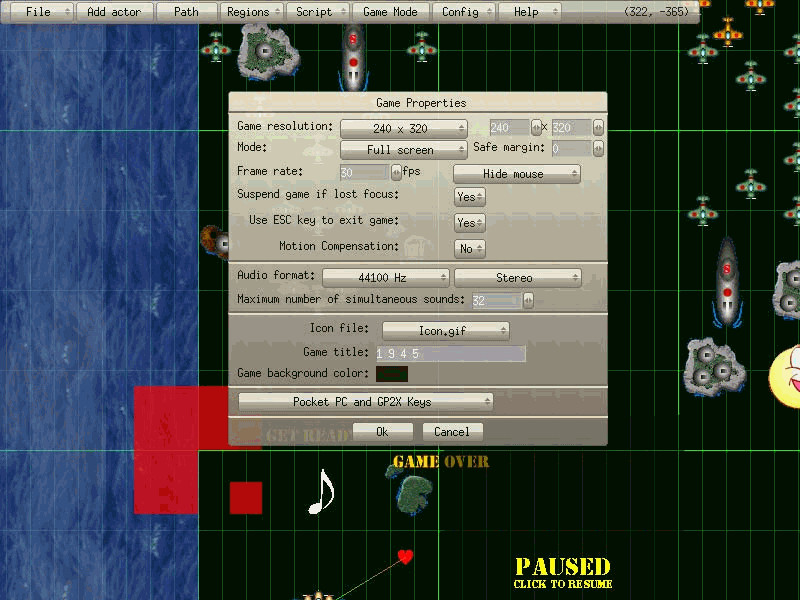Click the Safe margin input field
The image size is (800, 600).
571,148
